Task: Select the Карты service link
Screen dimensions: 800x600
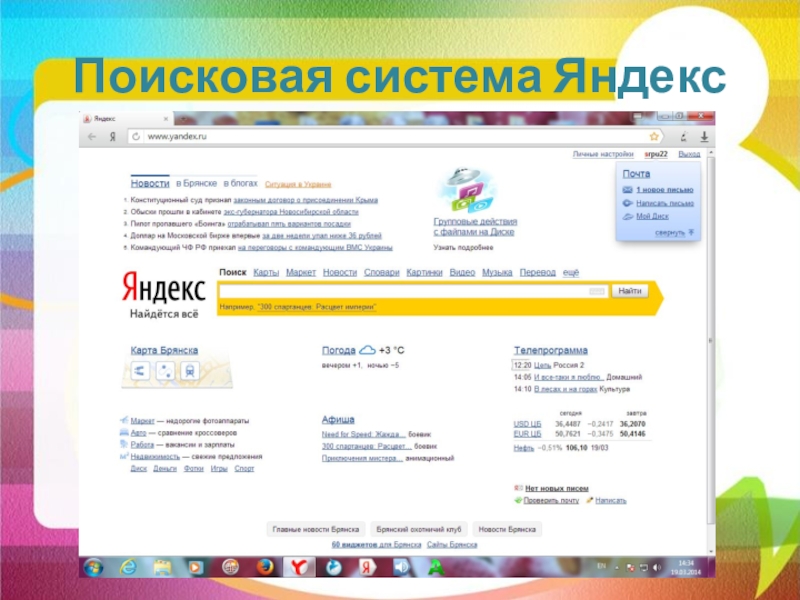Action: 266,272
